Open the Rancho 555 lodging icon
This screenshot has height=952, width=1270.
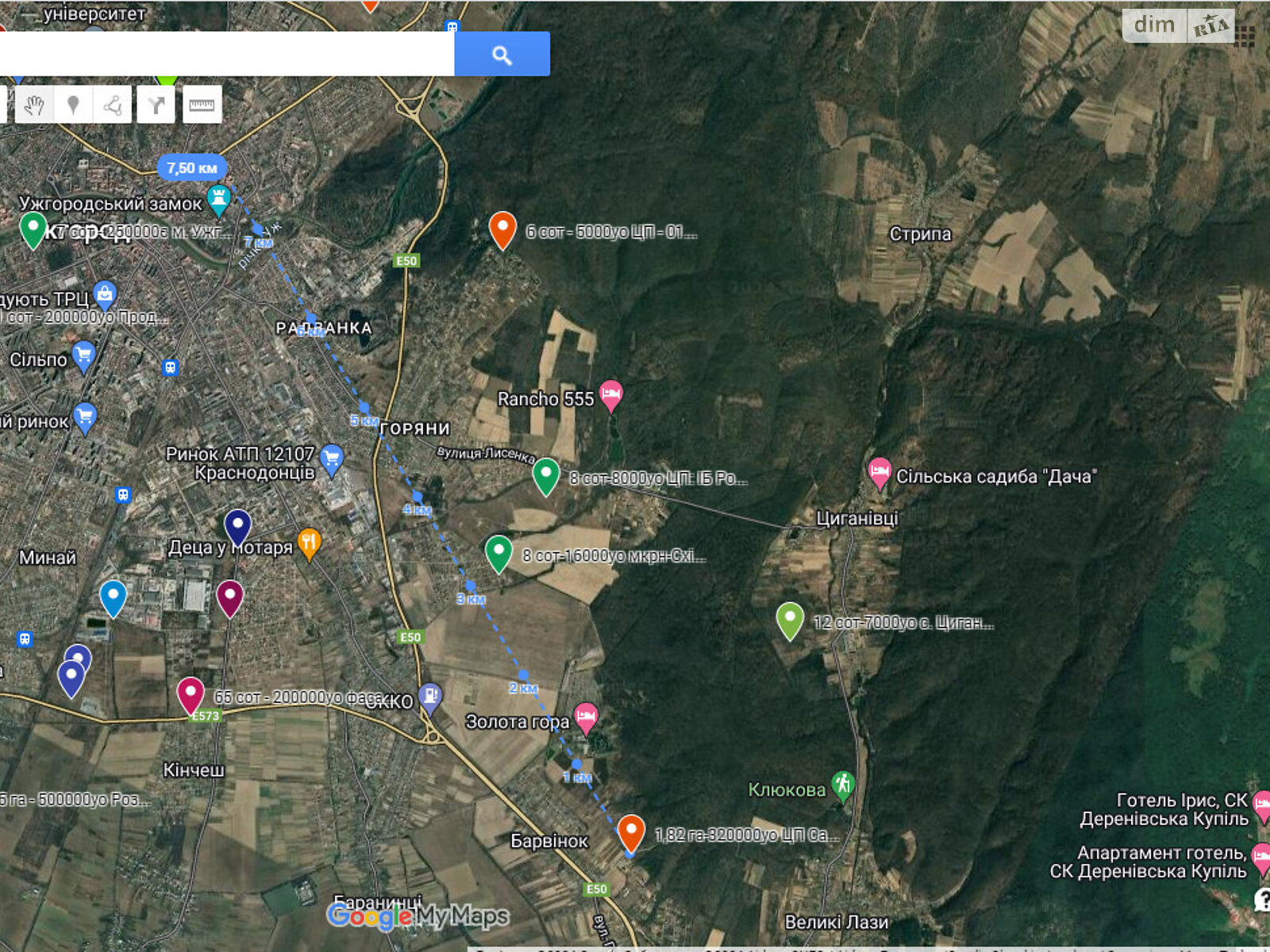610,396
